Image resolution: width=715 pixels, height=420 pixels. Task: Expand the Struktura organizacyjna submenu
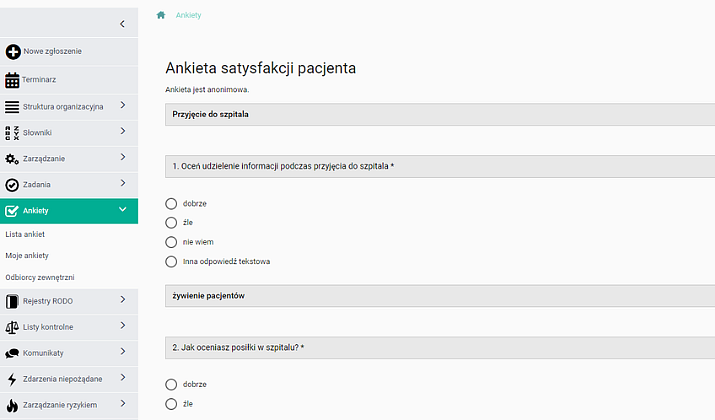(122, 106)
